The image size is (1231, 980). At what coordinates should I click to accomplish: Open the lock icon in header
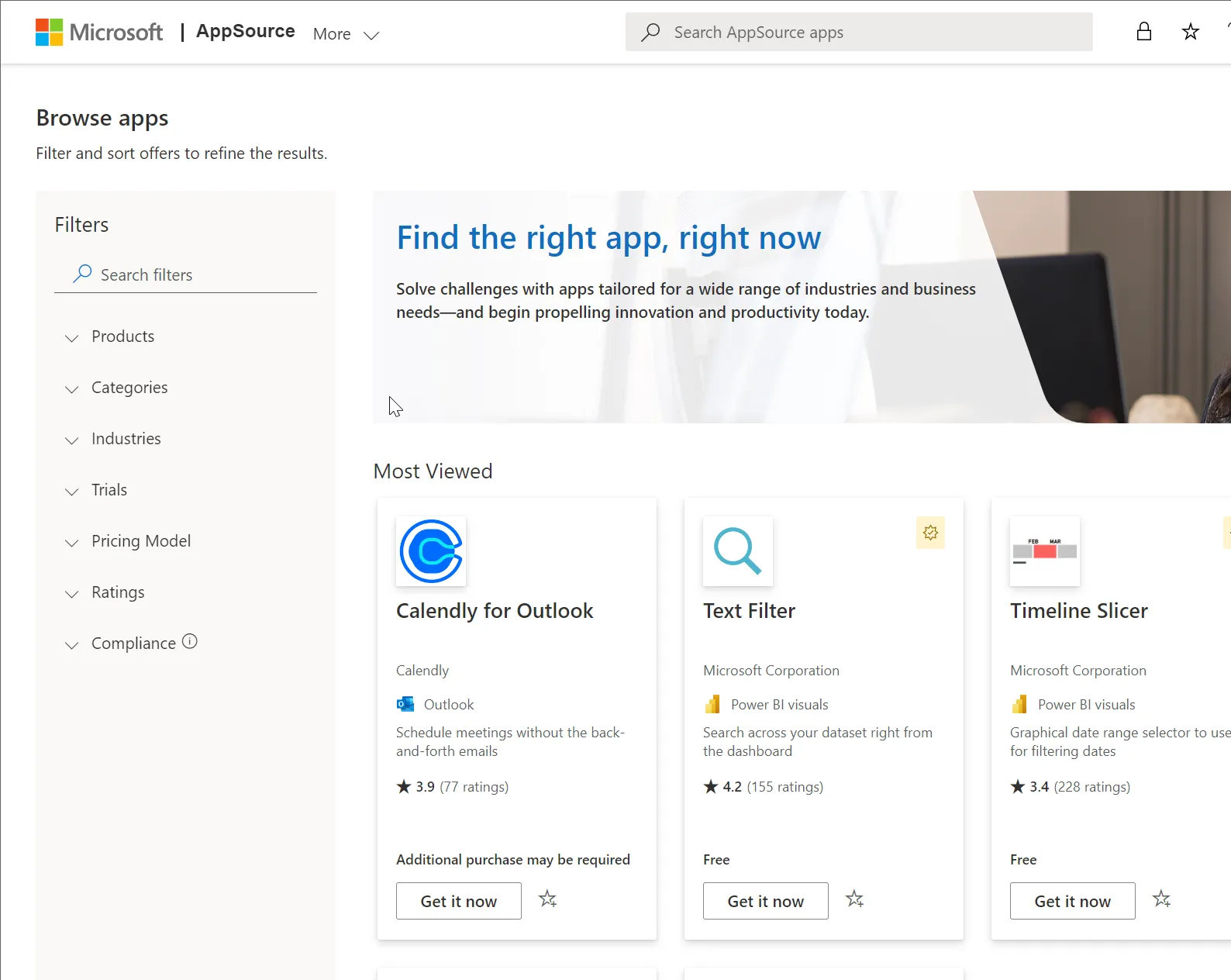tap(1143, 32)
